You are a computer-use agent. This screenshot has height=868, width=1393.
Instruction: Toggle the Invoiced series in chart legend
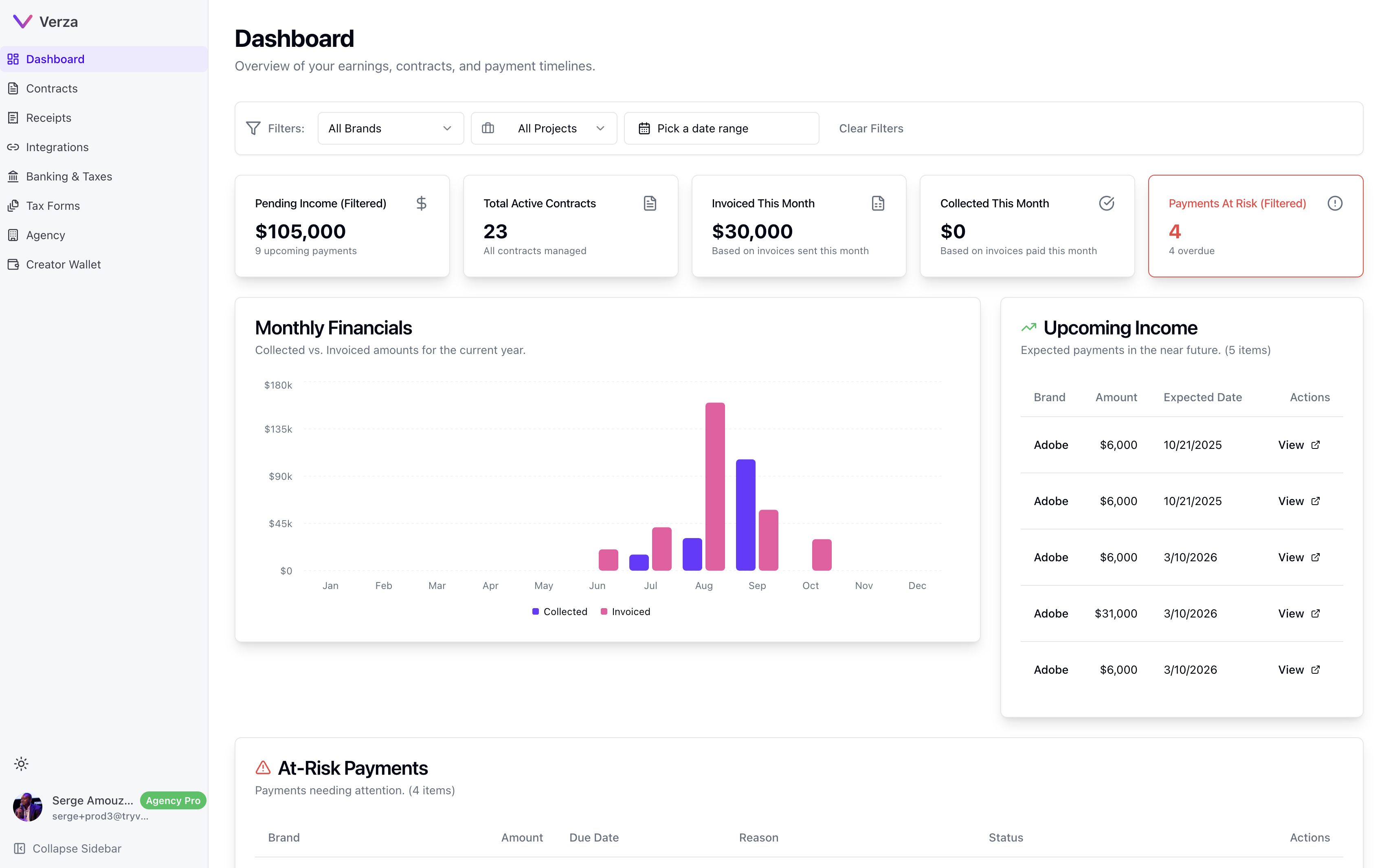[x=625, y=611]
